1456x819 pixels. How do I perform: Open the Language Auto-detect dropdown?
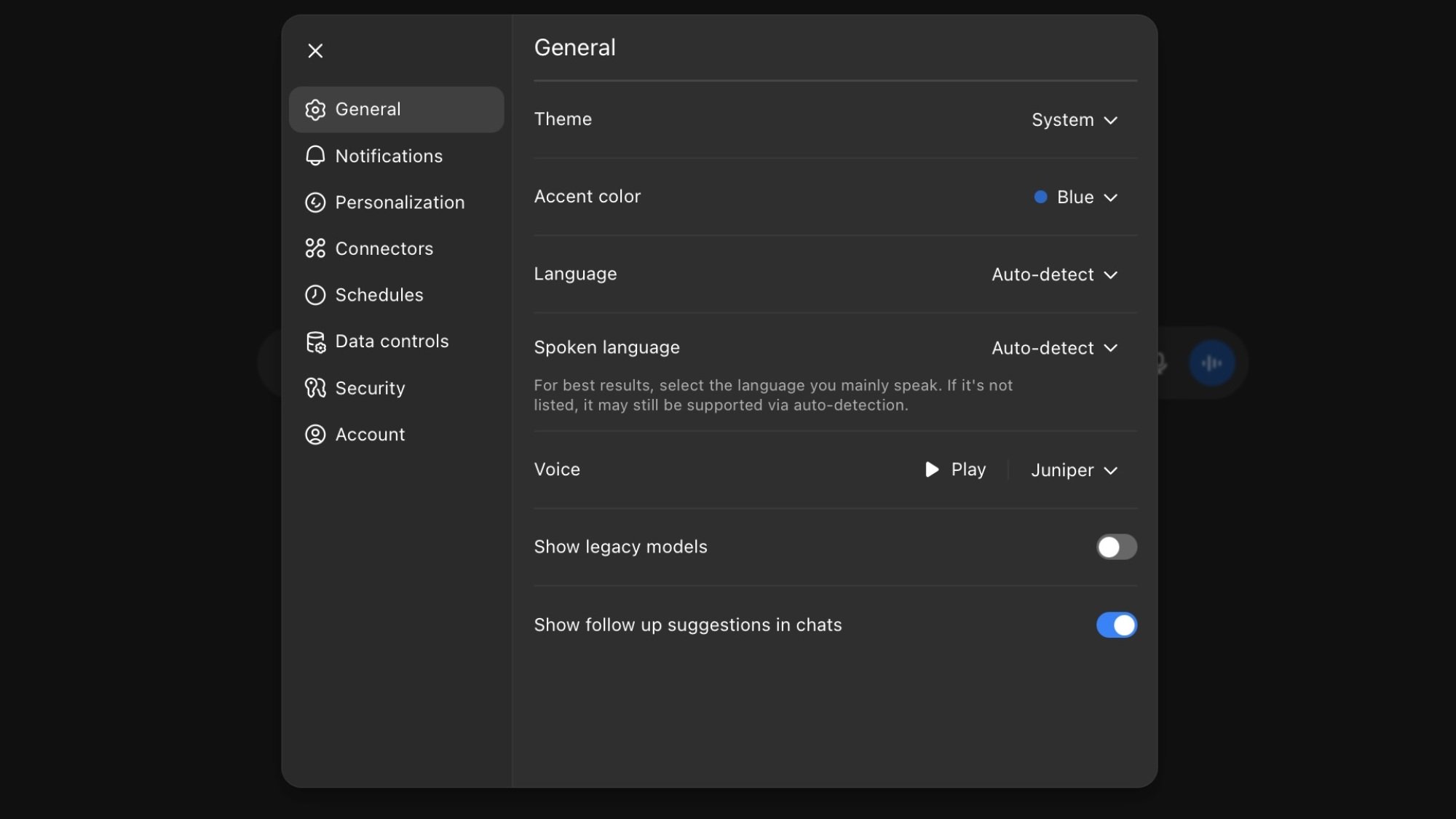1055,275
